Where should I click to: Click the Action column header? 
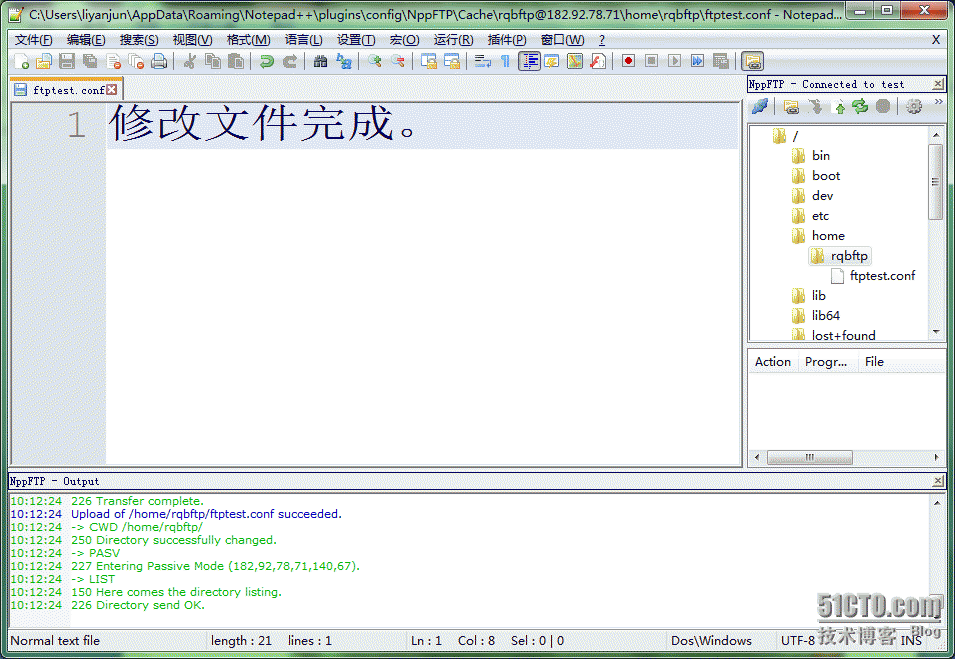click(x=773, y=362)
